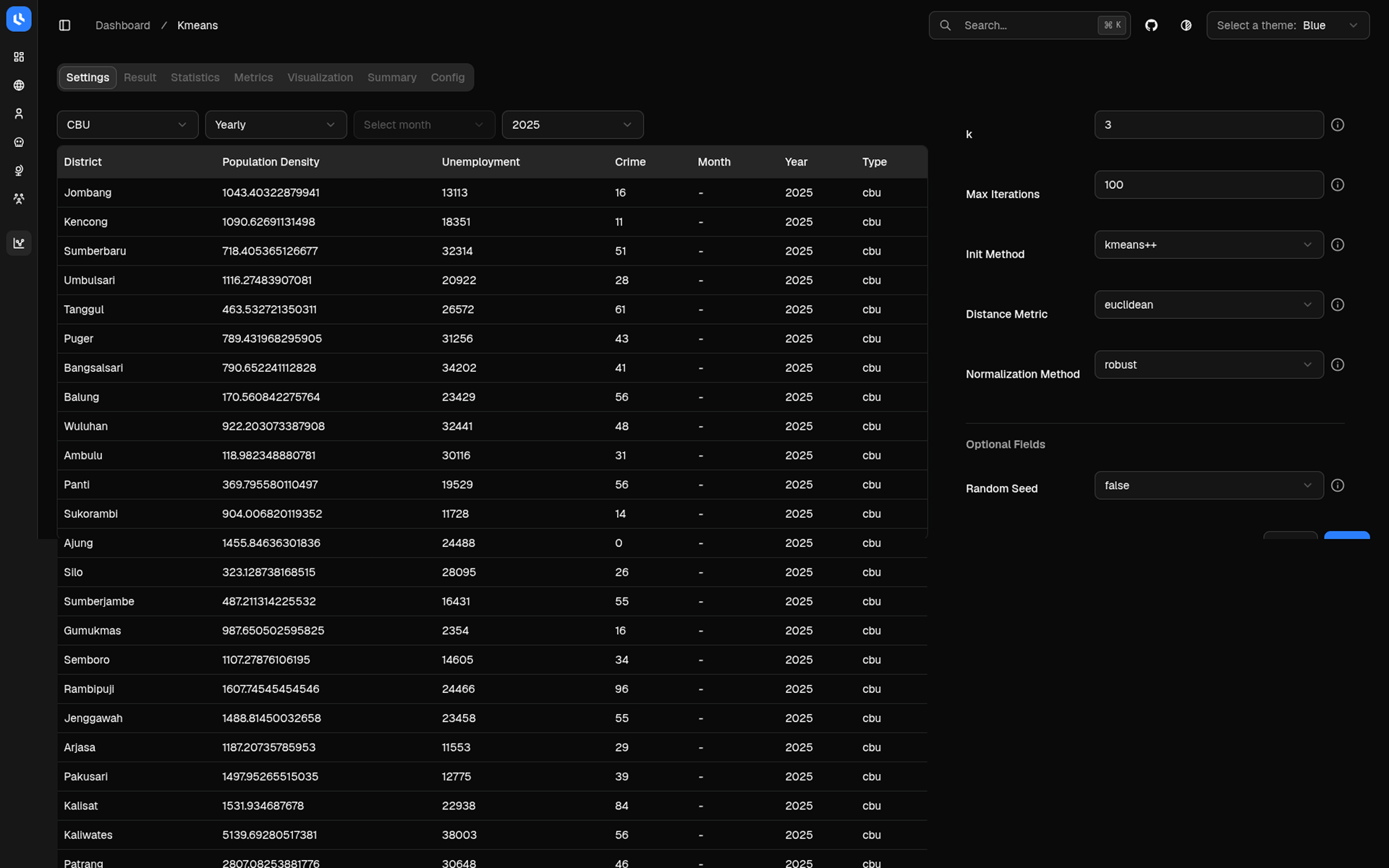Switch to the Statistics tab
Viewport: 1389px width, 868px height.
pyautogui.click(x=195, y=77)
